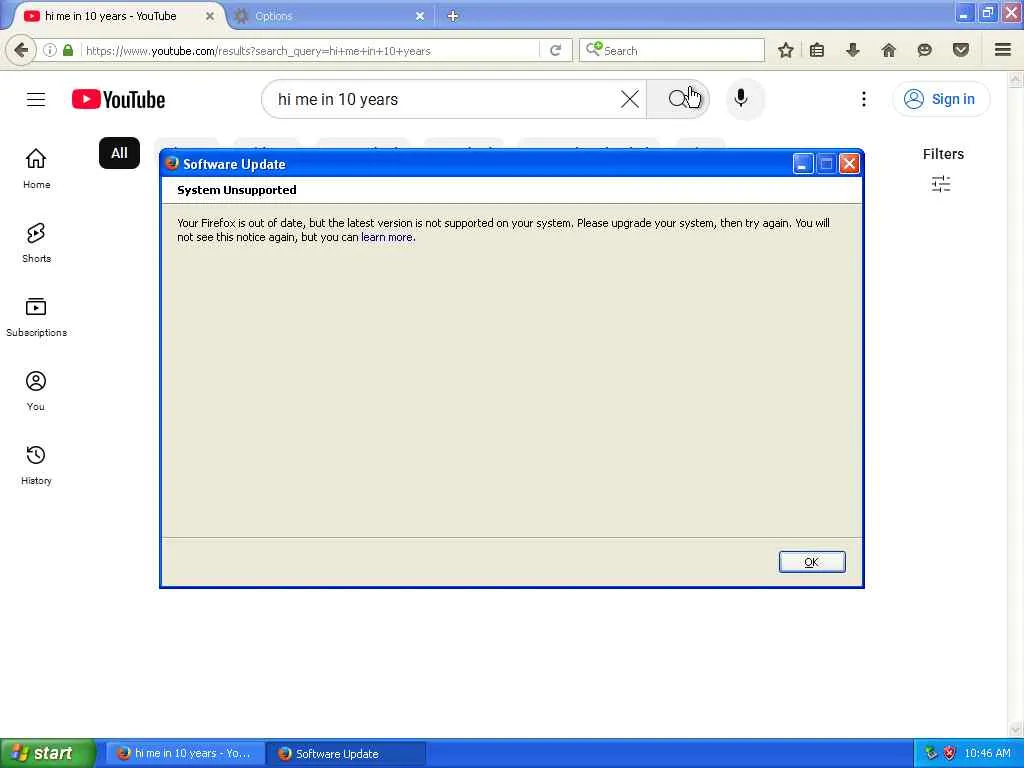Close the Options tab

pos(420,16)
